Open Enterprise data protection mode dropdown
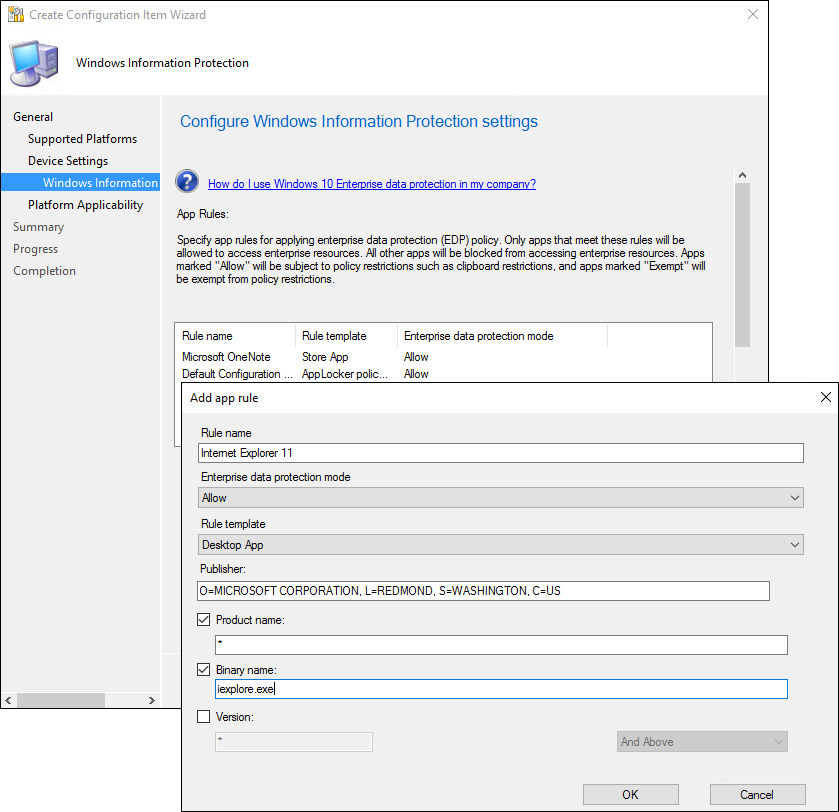 tap(500, 498)
